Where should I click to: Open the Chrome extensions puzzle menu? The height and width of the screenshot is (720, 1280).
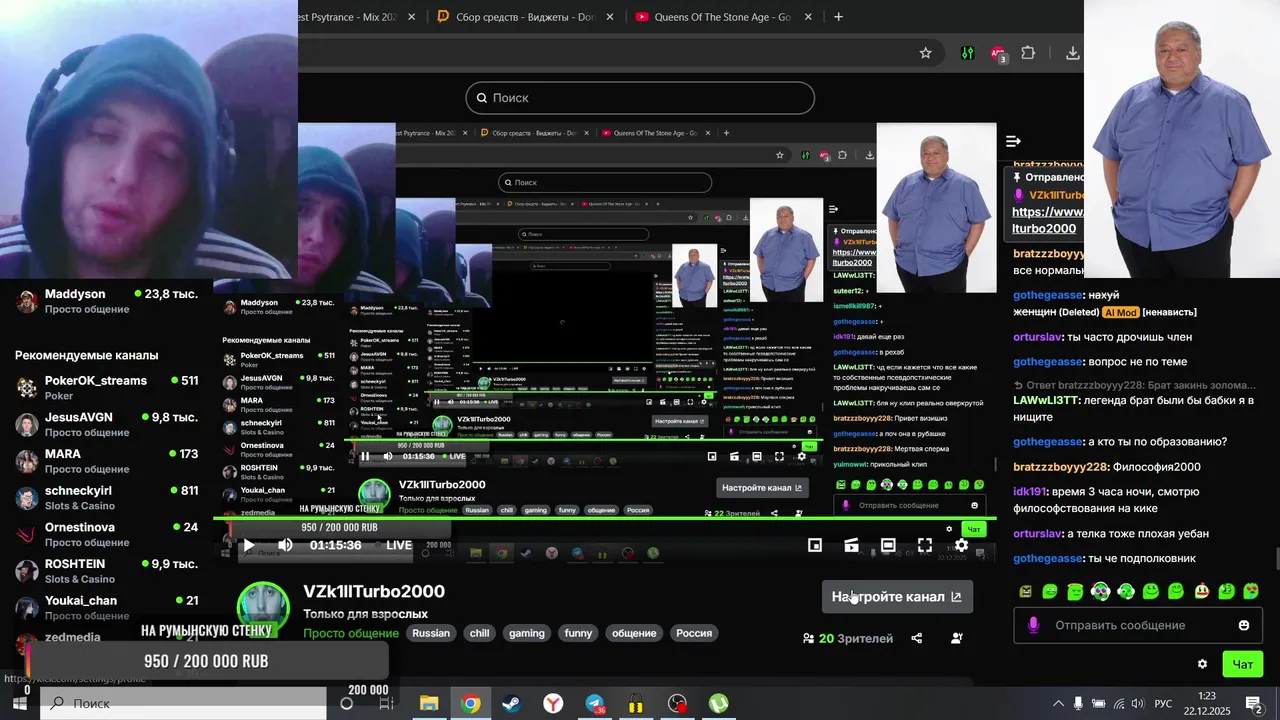coord(1028,53)
